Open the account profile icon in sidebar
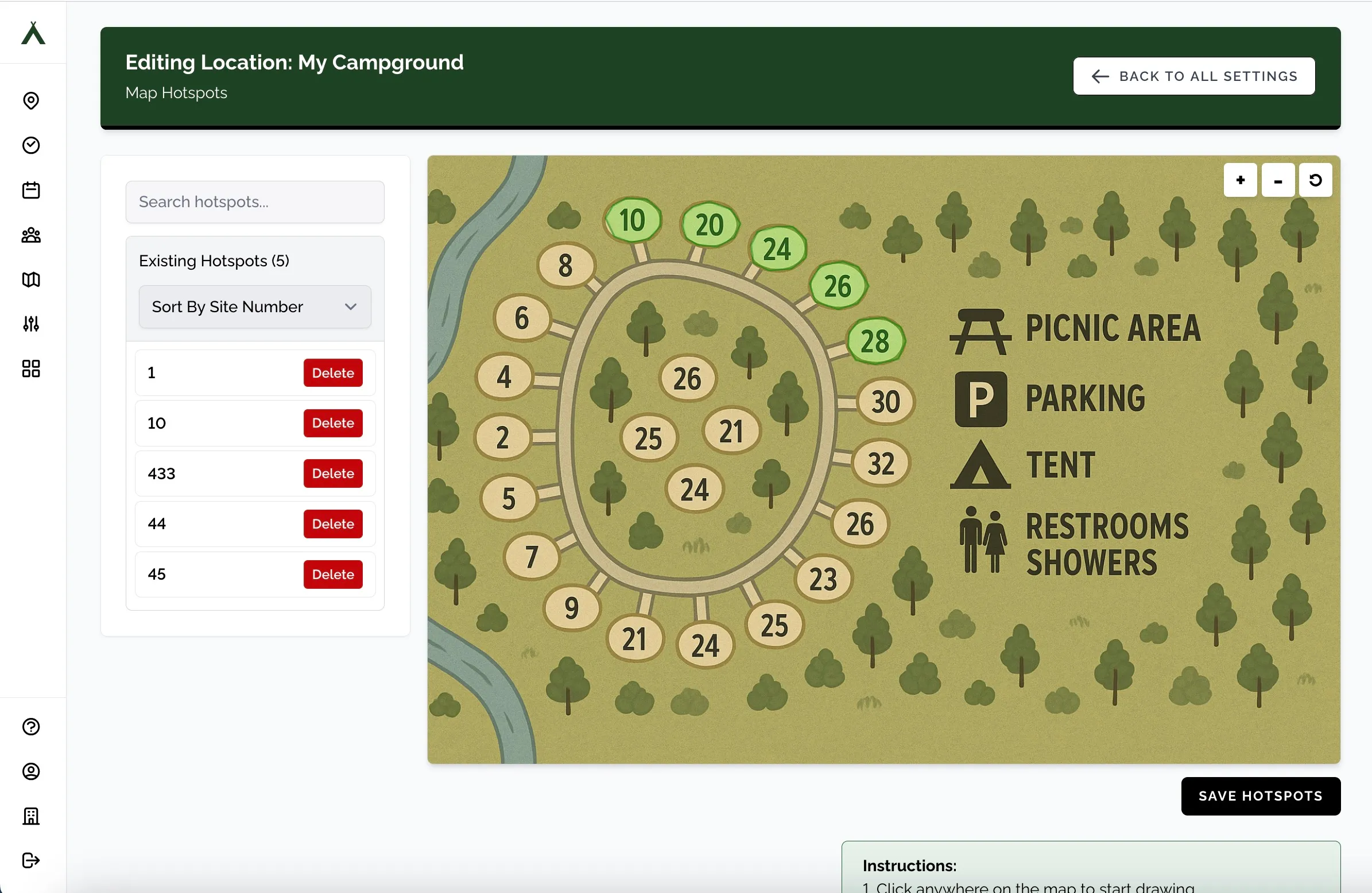Viewport: 1372px width, 893px height. tap(31, 771)
